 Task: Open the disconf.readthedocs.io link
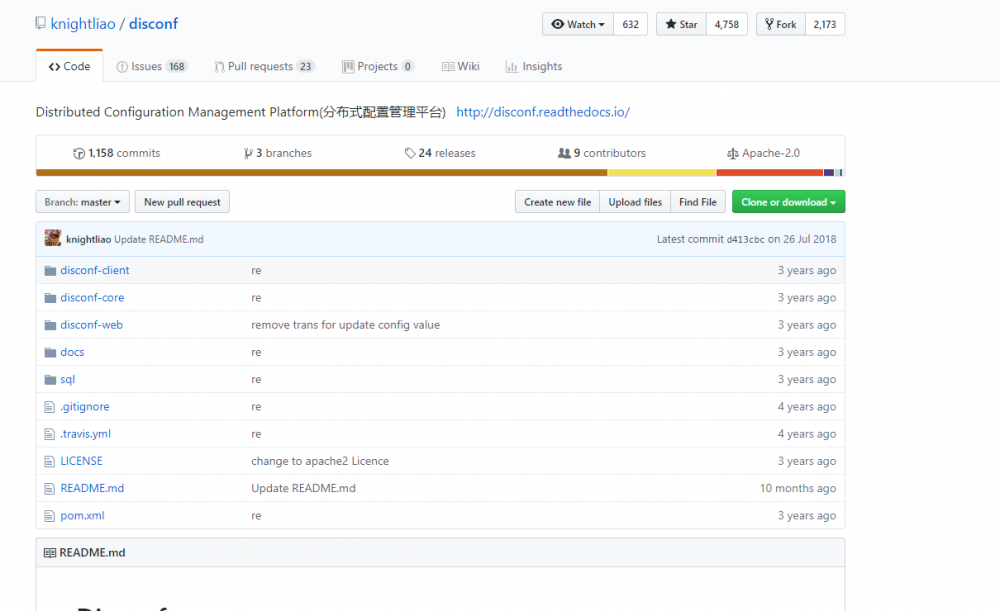coord(543,112)
